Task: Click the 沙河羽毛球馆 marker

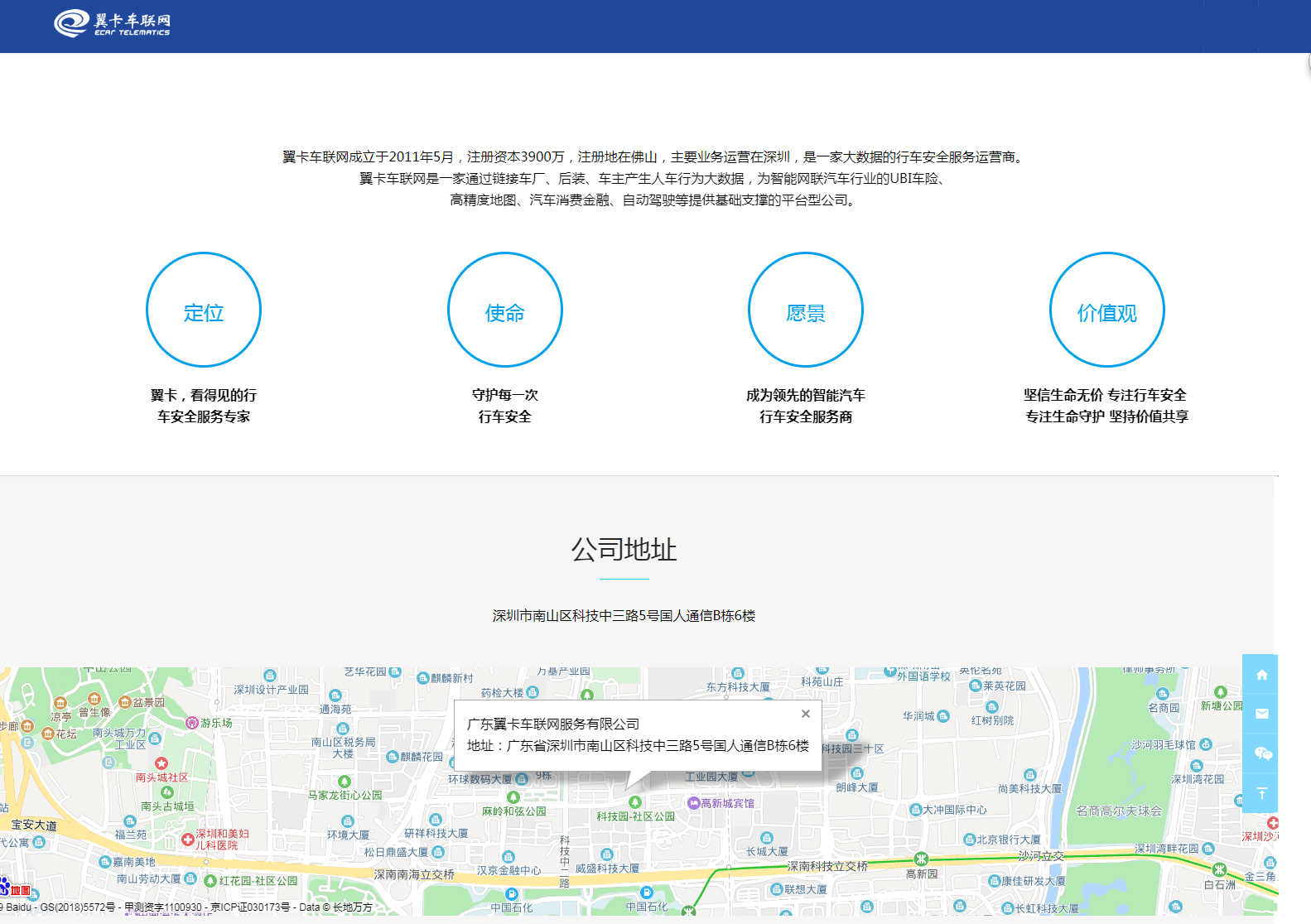Action: 1206,744
